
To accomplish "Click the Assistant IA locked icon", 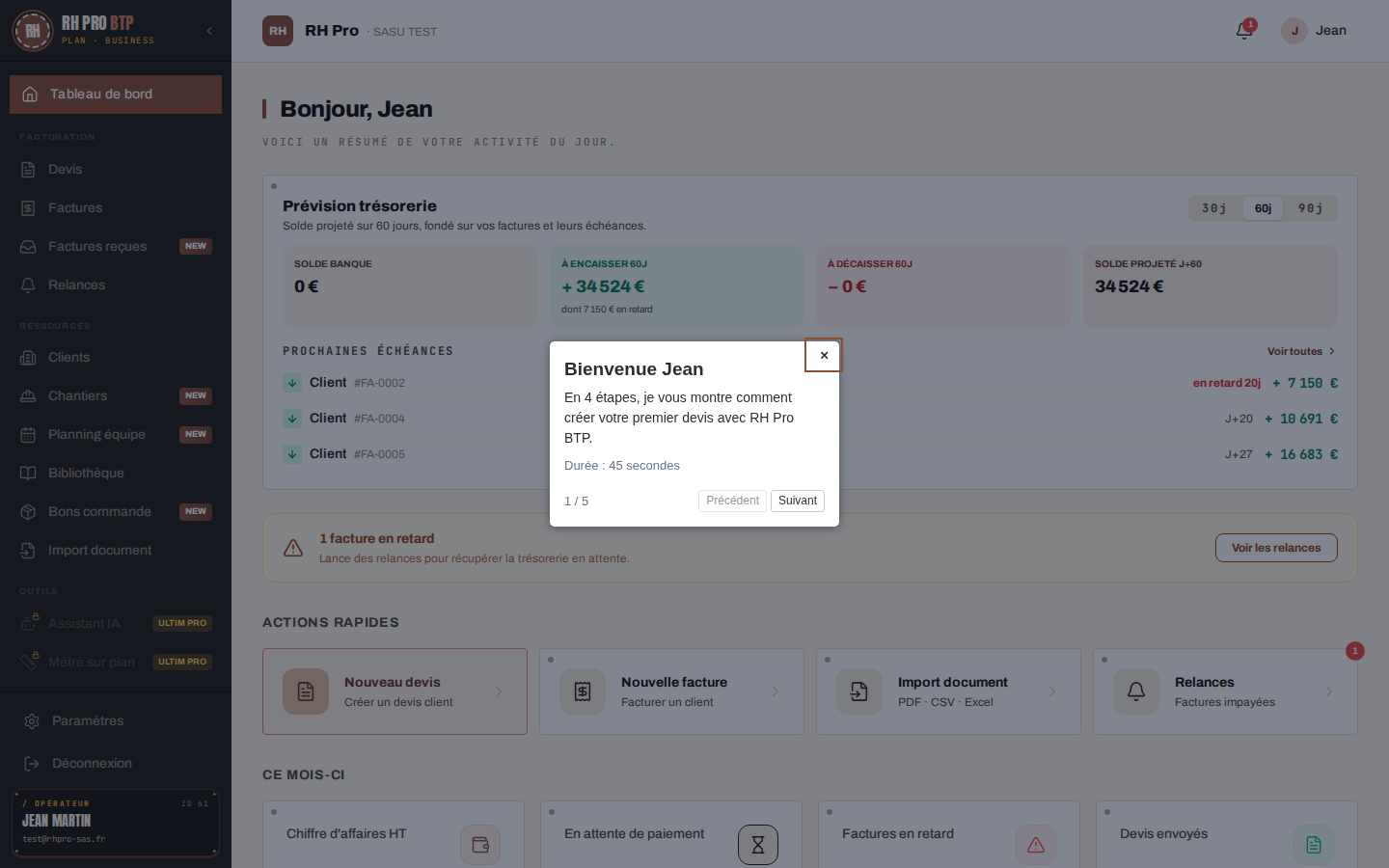I will pos(29,623).
